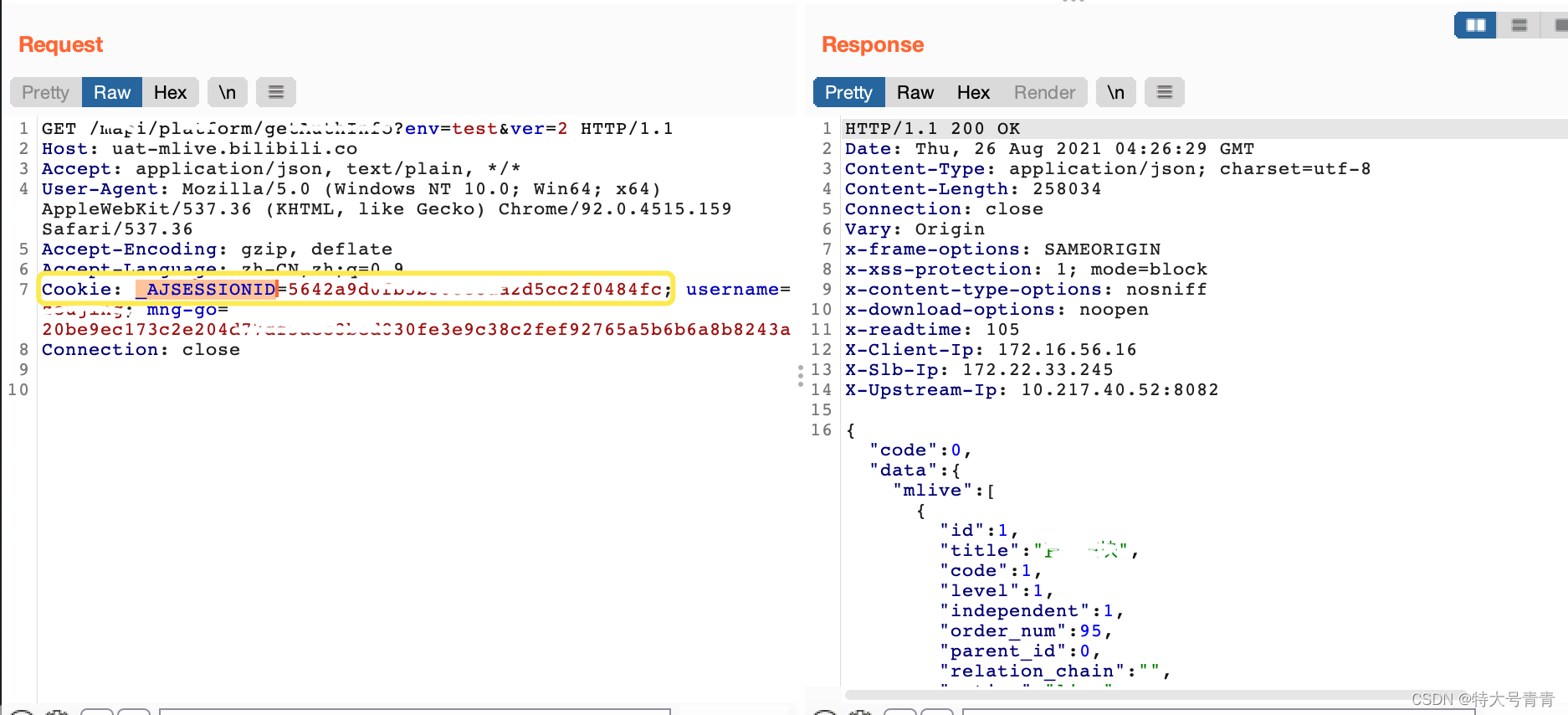Switch Response view to Render tab

coord(1044,92)
